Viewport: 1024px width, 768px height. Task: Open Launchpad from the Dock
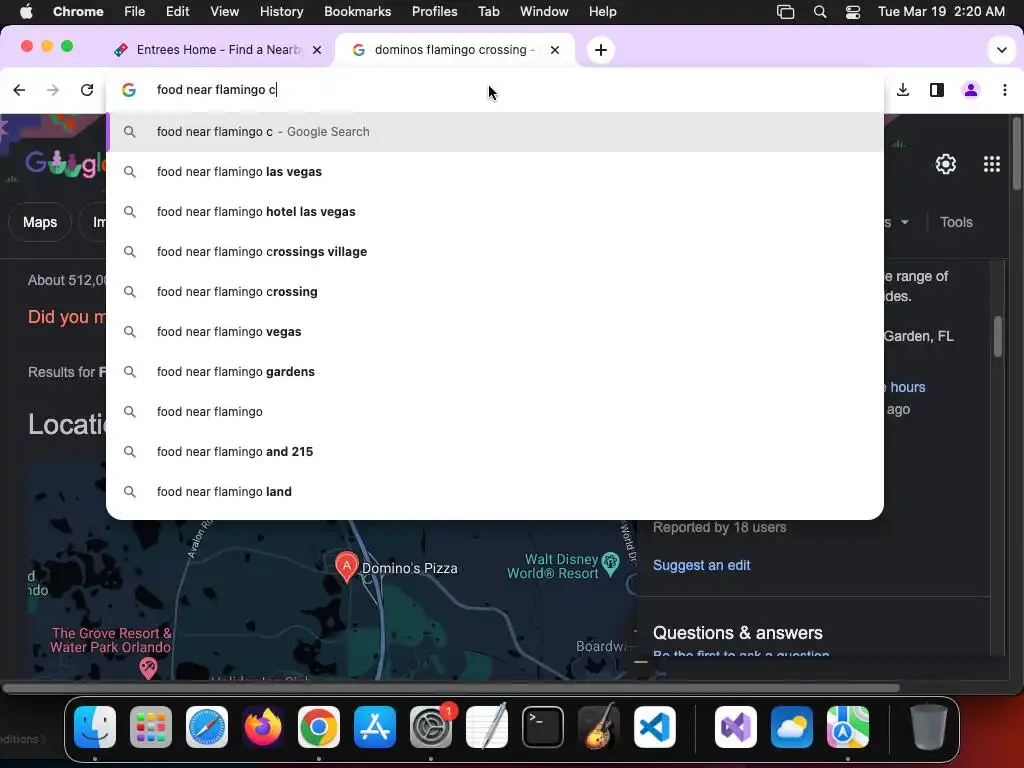151,727
